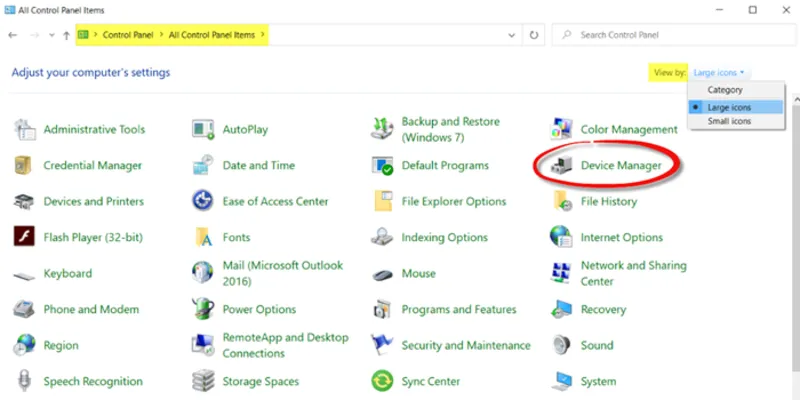The width and height of the screenshot is (800, 400).
Task: Launch Flash Player (32-bit) icon
Action: pos(24,237)
